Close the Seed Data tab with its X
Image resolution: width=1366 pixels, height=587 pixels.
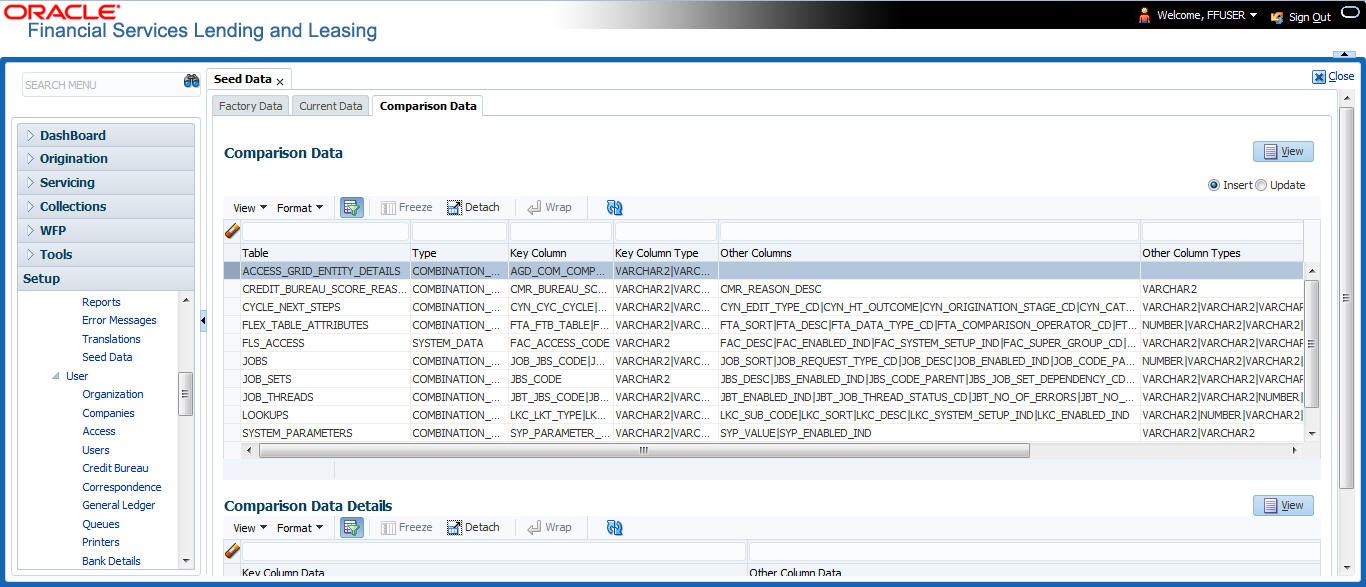click(280, 81)
